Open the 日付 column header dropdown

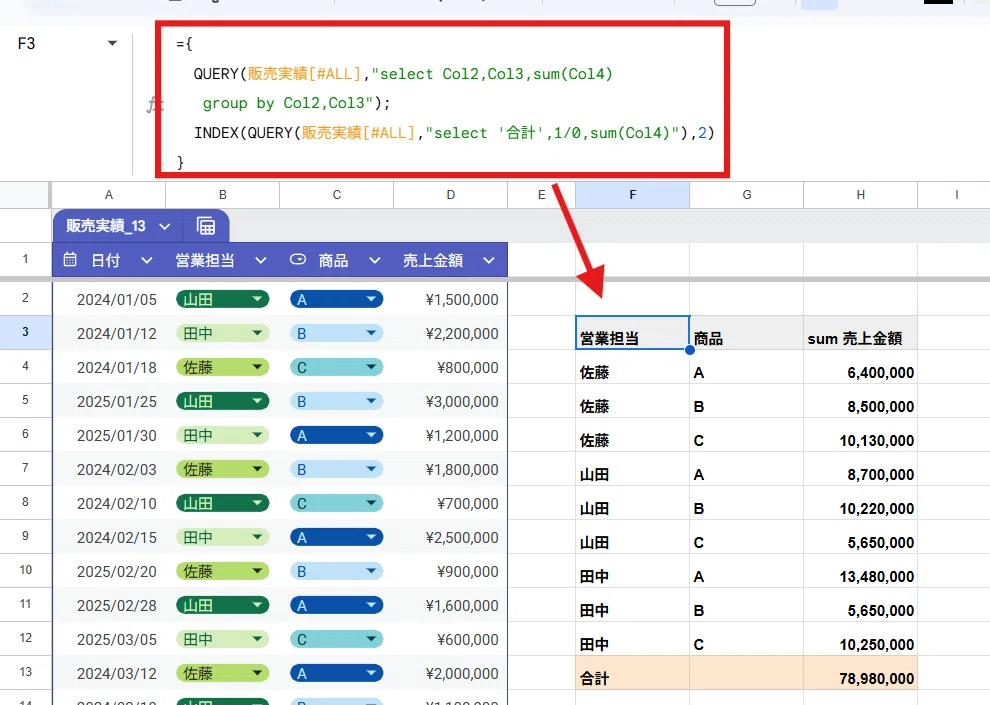coord(146,260)
